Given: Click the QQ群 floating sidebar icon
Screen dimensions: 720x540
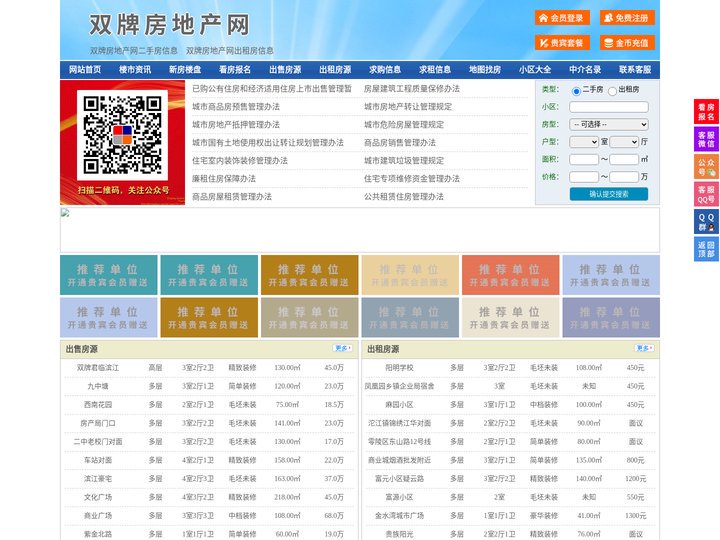Looking at the screenshot, I should click(x=706, y=222).
